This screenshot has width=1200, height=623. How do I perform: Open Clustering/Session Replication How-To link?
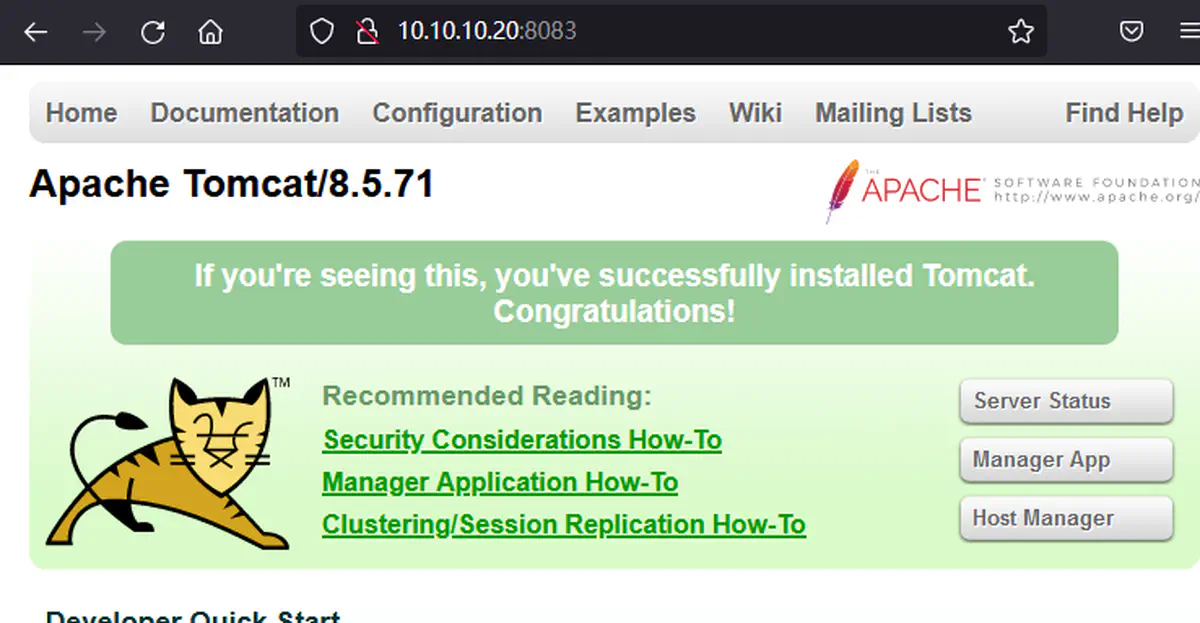[564, 524]
